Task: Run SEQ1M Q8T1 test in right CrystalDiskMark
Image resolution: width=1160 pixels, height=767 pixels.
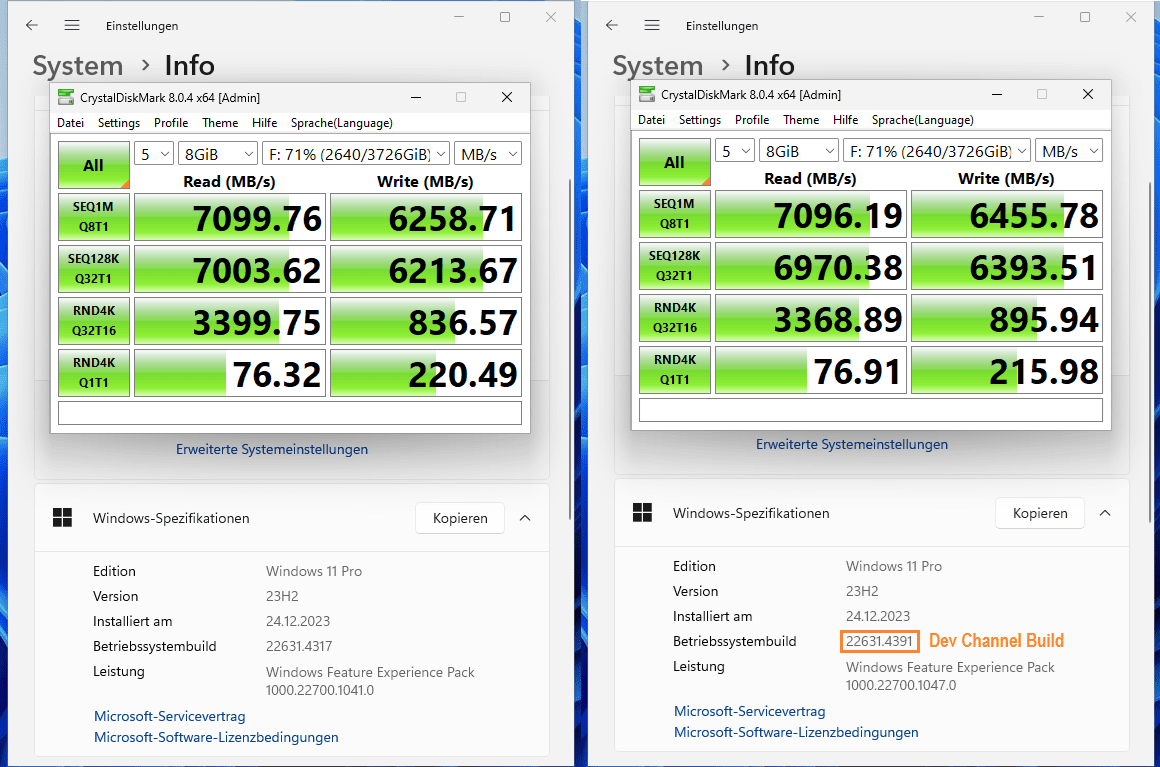Action: 675,214
